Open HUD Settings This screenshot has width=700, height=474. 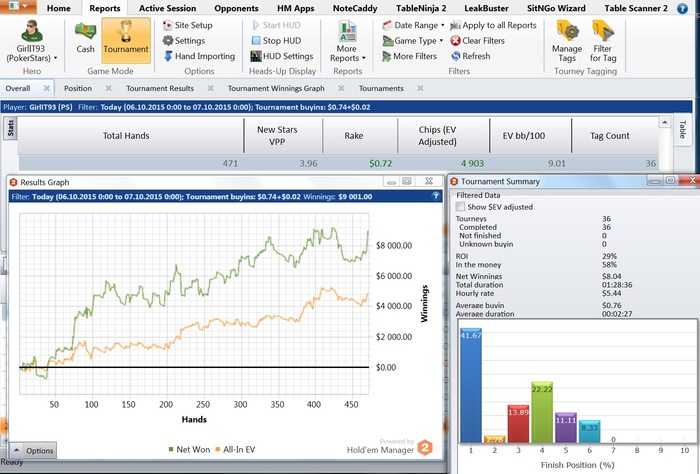click(x=282, y=56)
